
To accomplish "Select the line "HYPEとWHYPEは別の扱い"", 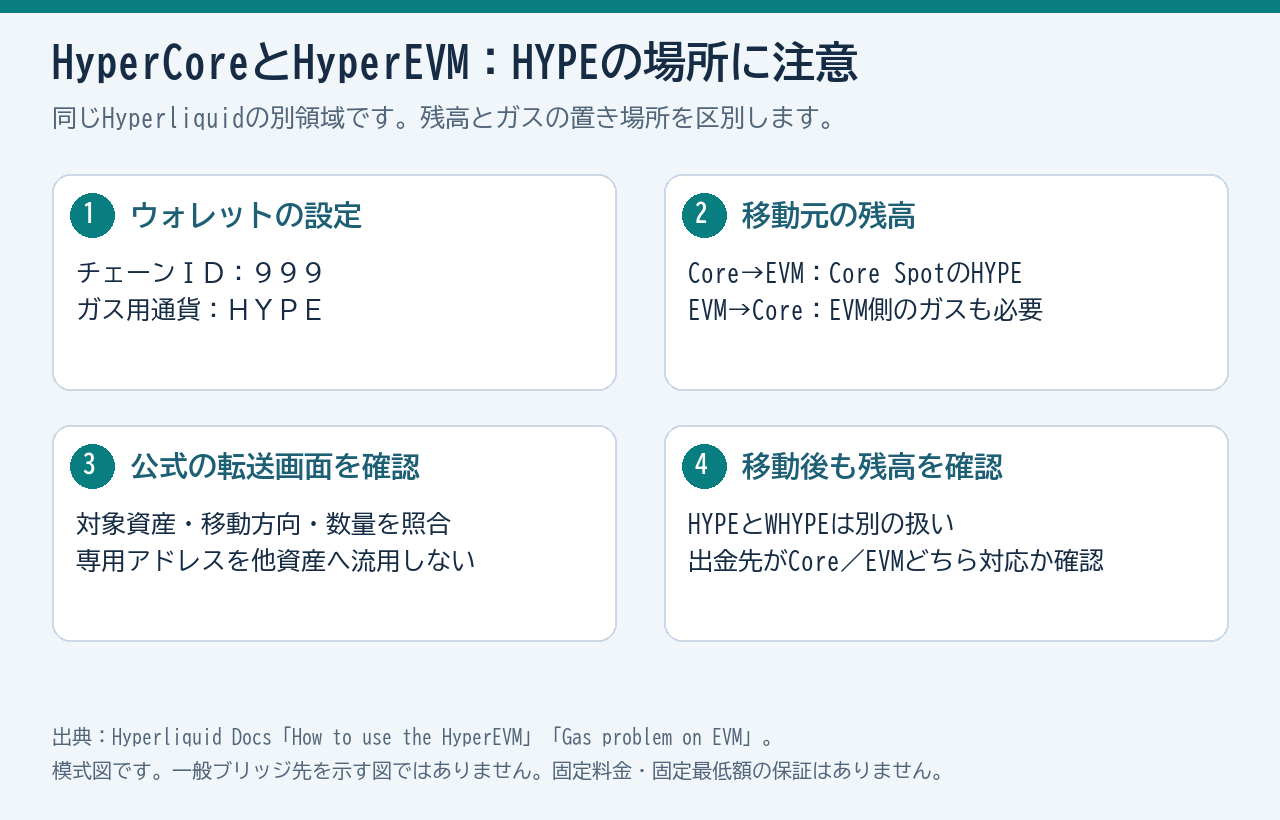I will point(822,524).
